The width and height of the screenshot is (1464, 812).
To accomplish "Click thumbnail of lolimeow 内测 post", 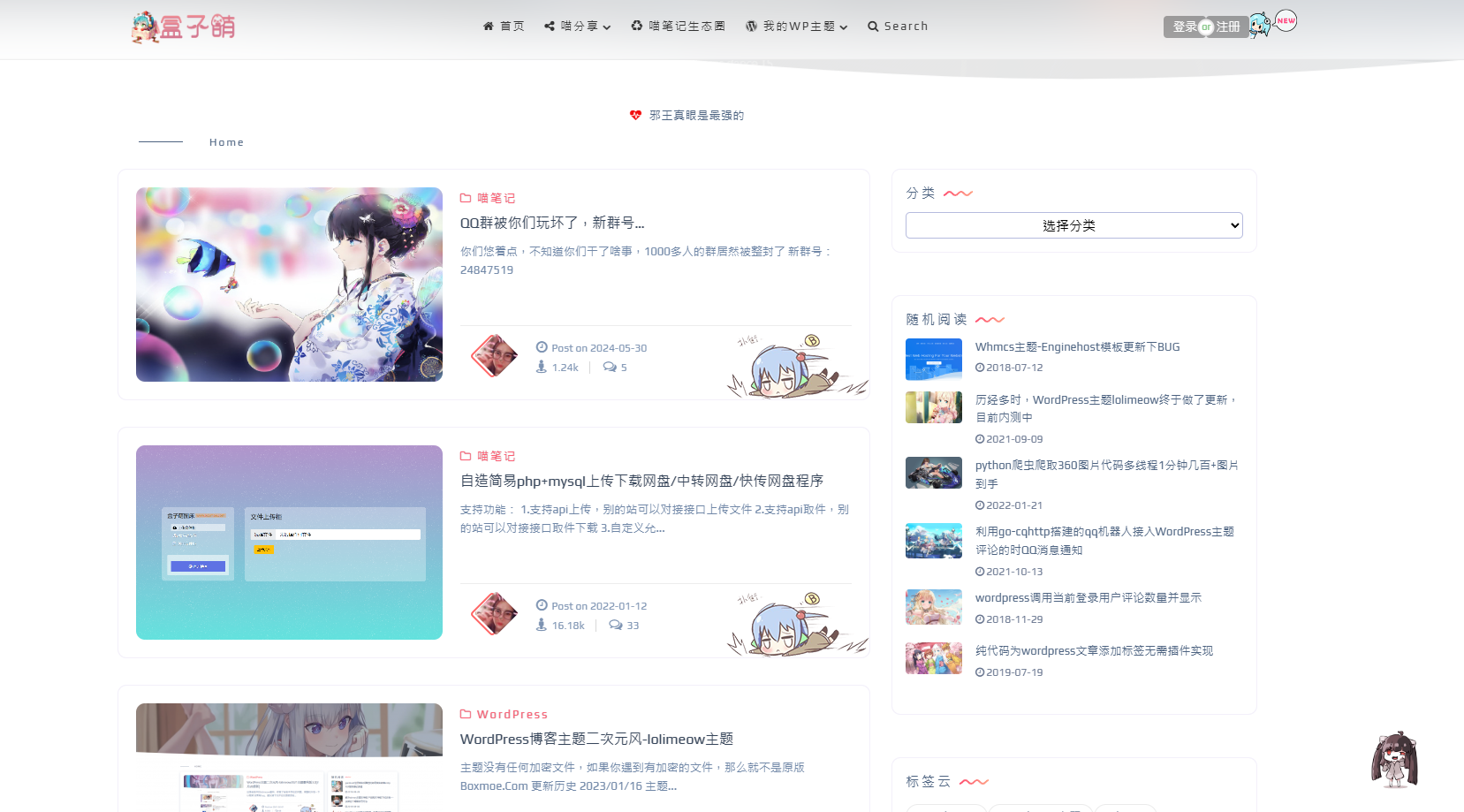I will click(x=934, y=407).
